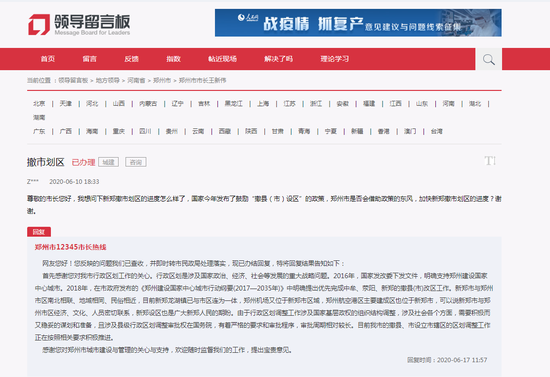This screenshot has width=550, height=377.
Task: Click the 城建 category tag
Action: click(109, 162)
